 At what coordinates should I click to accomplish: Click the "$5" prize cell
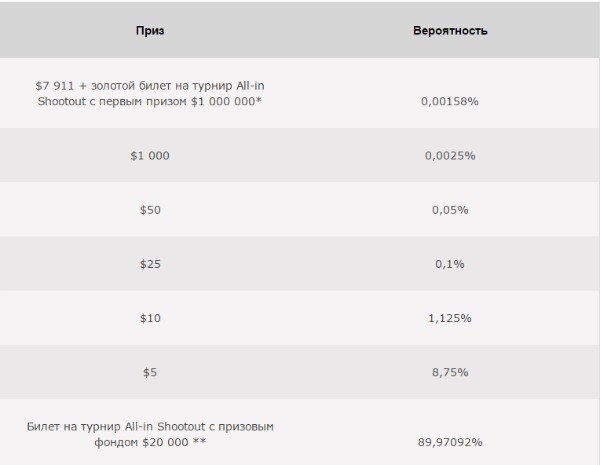click(150, 372)
